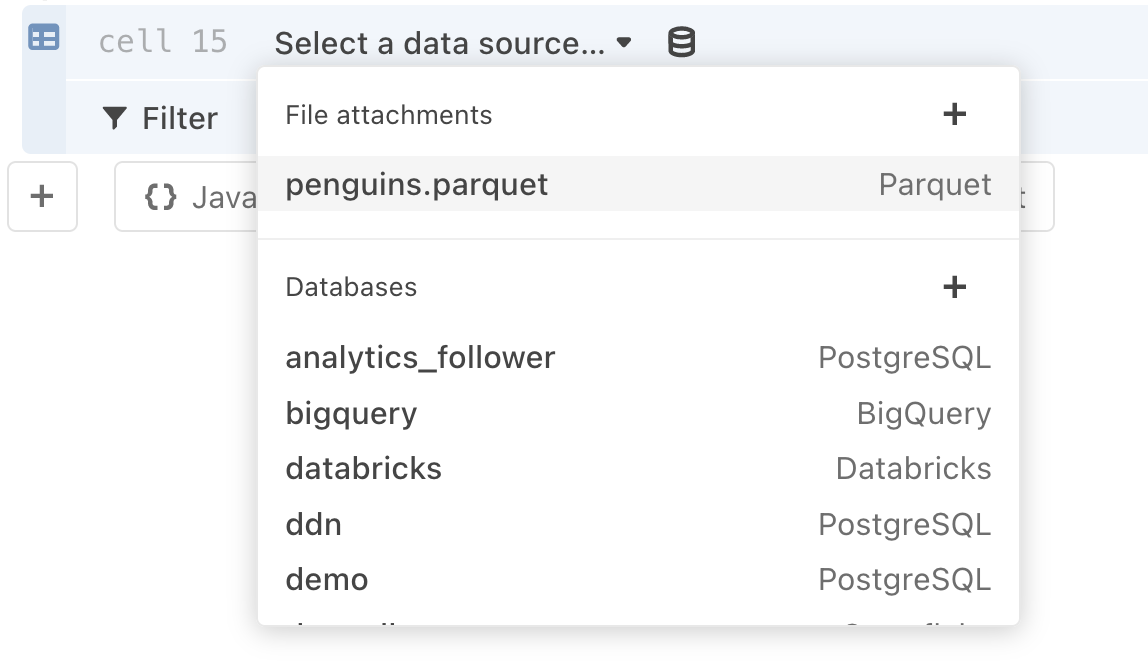Click the 'Databases' section header

[x=350, y=287]
